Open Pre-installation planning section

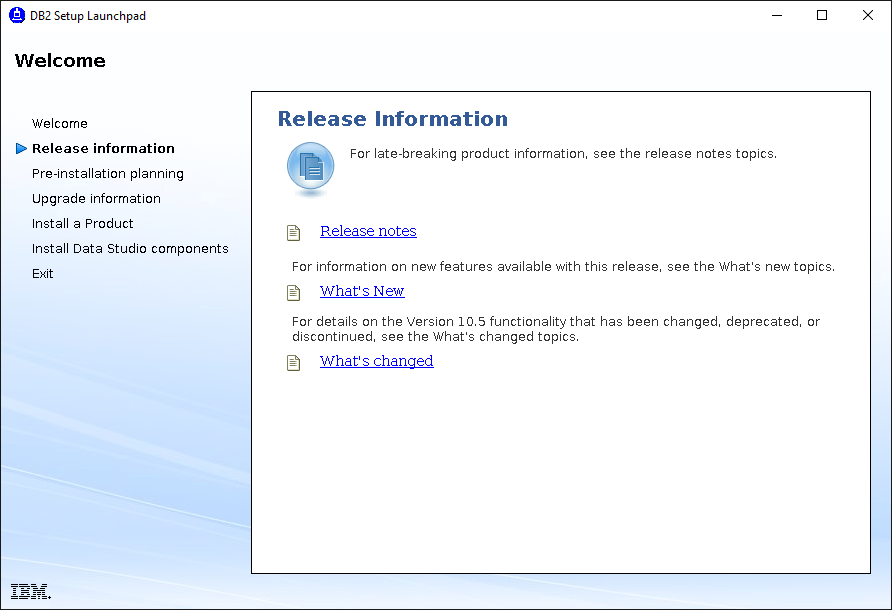108,174
